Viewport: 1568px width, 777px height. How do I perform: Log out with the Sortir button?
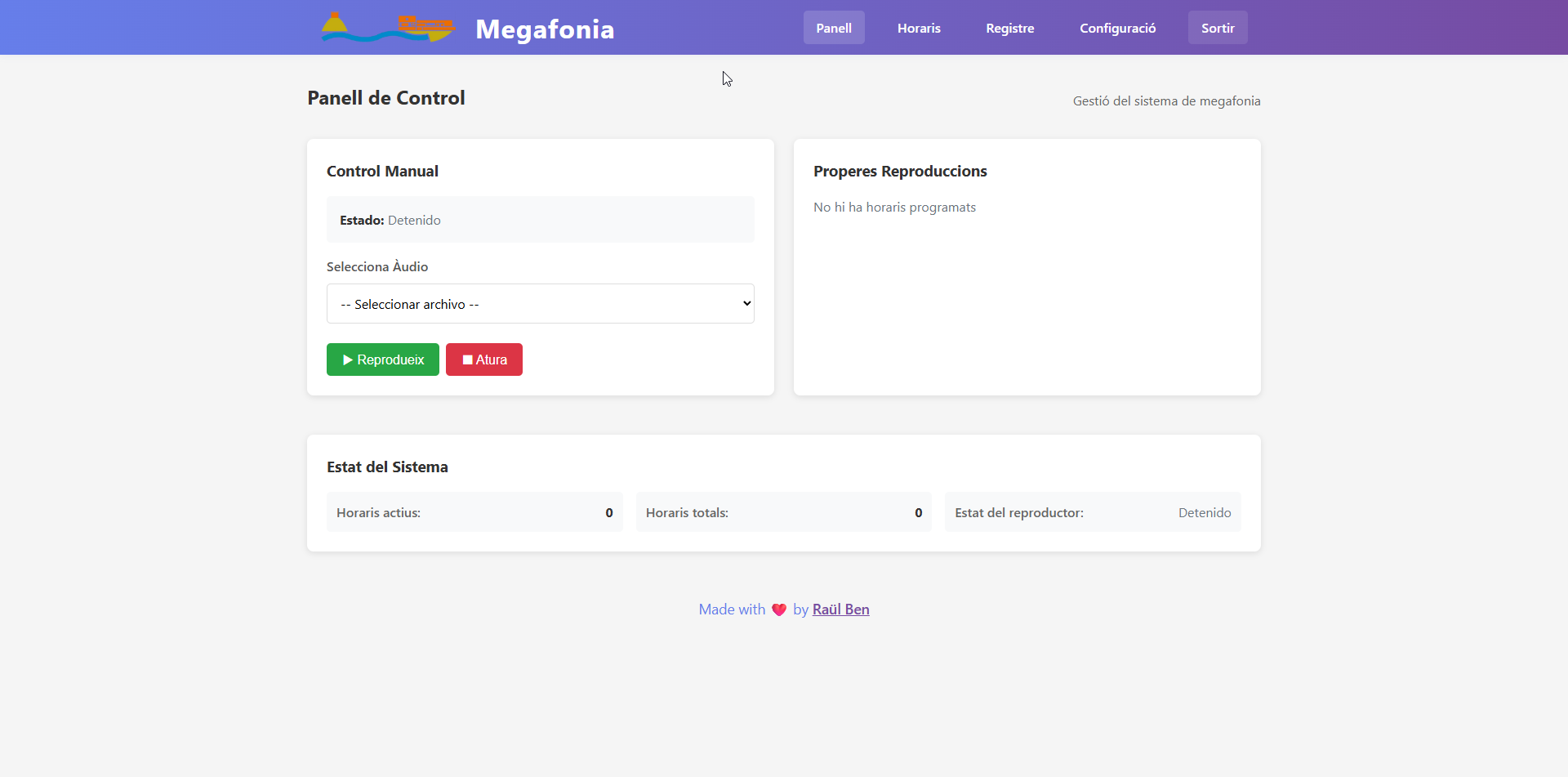coord(1218,28)
